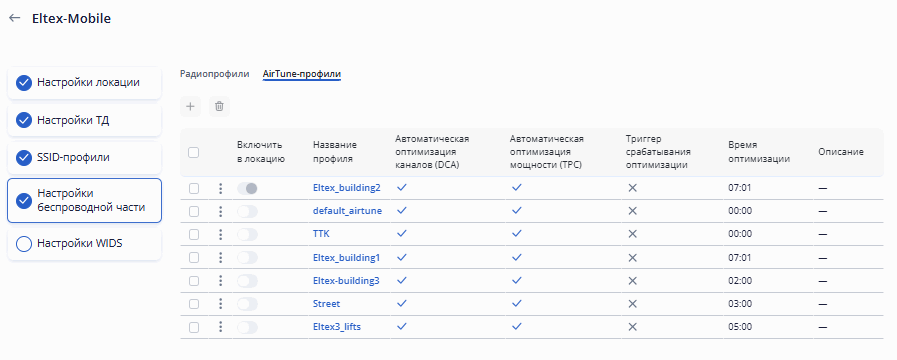
Task: Open the Настройки ТД step
Action: (x=84, y=120)
